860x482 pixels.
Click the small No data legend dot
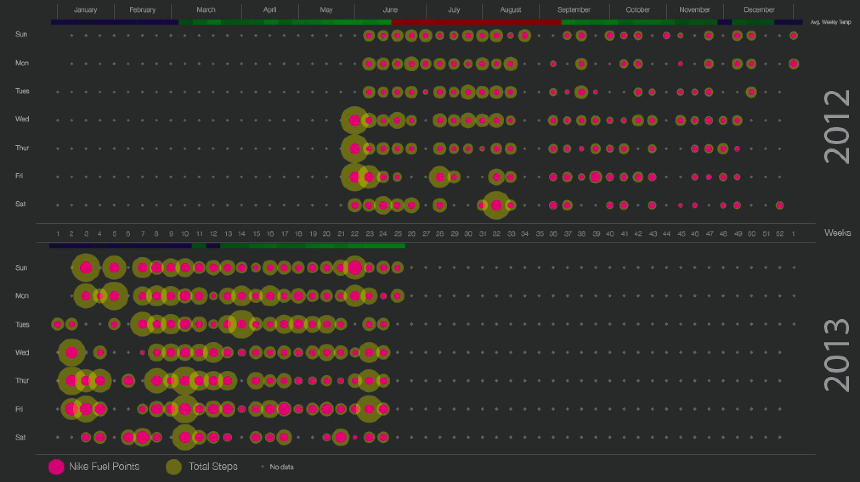(262, 467)
